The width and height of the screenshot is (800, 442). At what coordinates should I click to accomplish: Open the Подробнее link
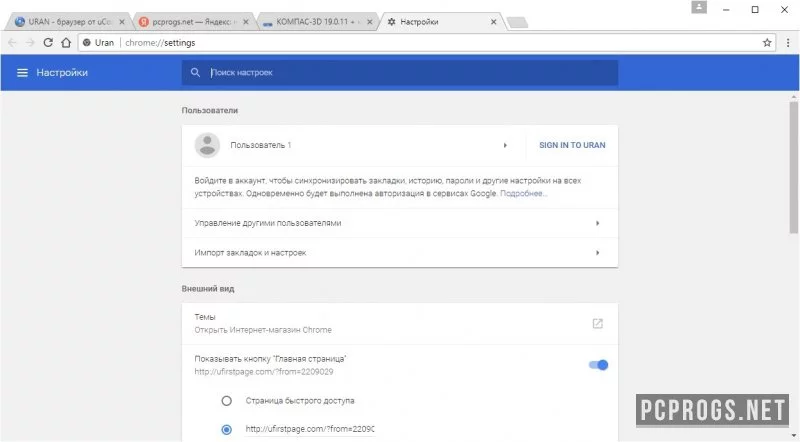[x=523, y=193]
